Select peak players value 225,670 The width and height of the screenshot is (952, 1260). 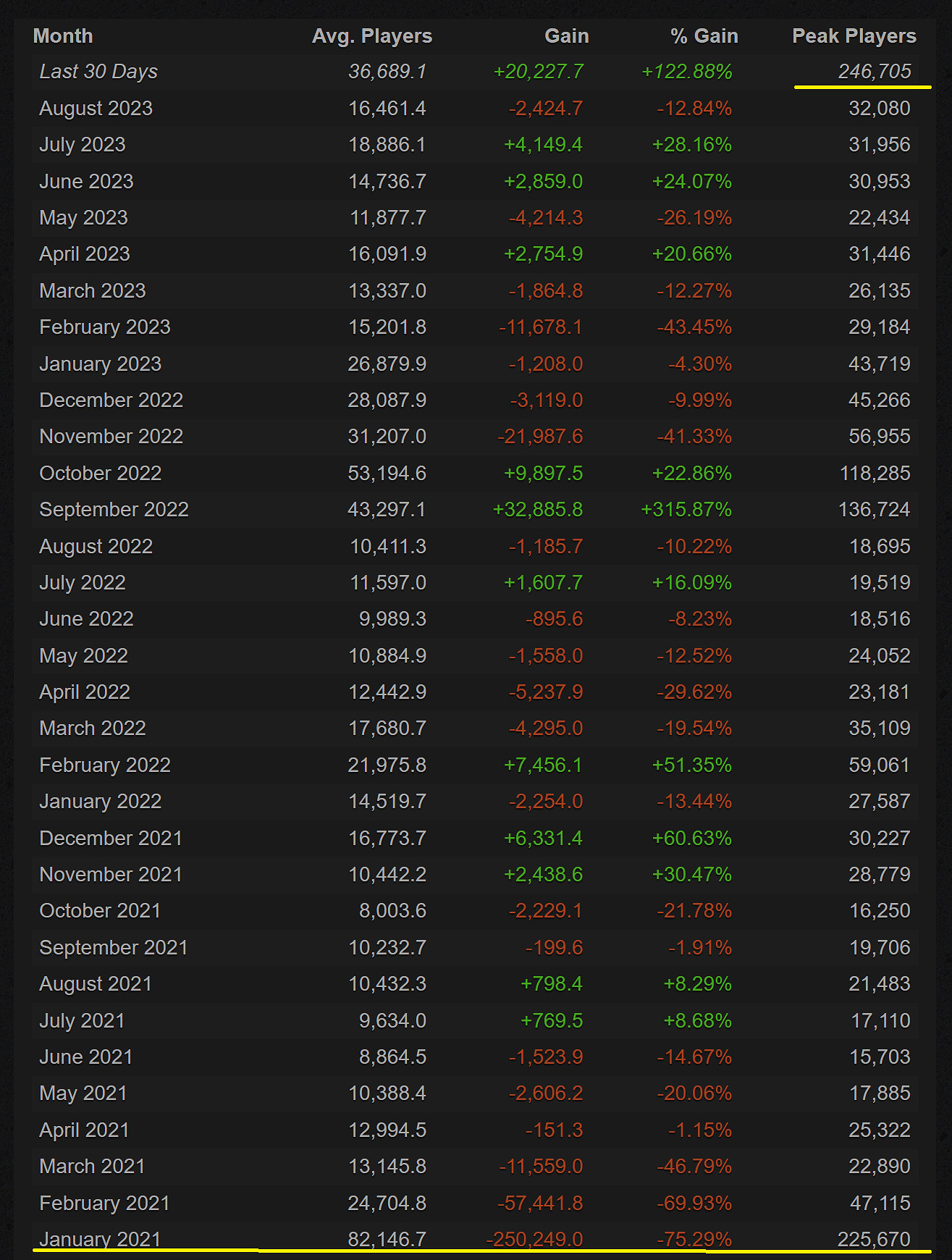874,1239
